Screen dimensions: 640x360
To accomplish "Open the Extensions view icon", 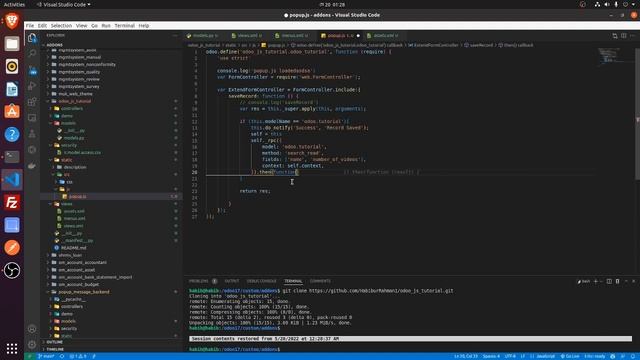I will 32,102.
